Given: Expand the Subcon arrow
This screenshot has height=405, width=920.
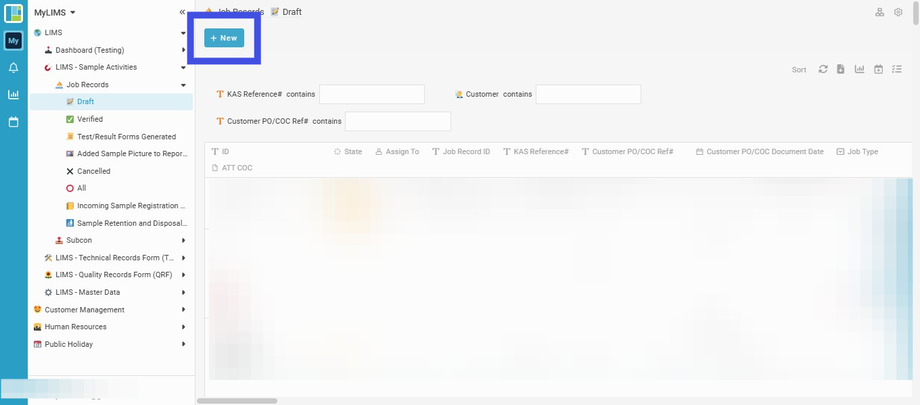Looking at the screenshot, I should click(184, 241).
